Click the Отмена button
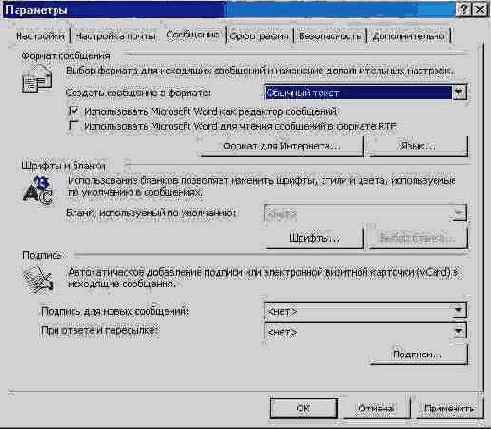 click(376, 408)
